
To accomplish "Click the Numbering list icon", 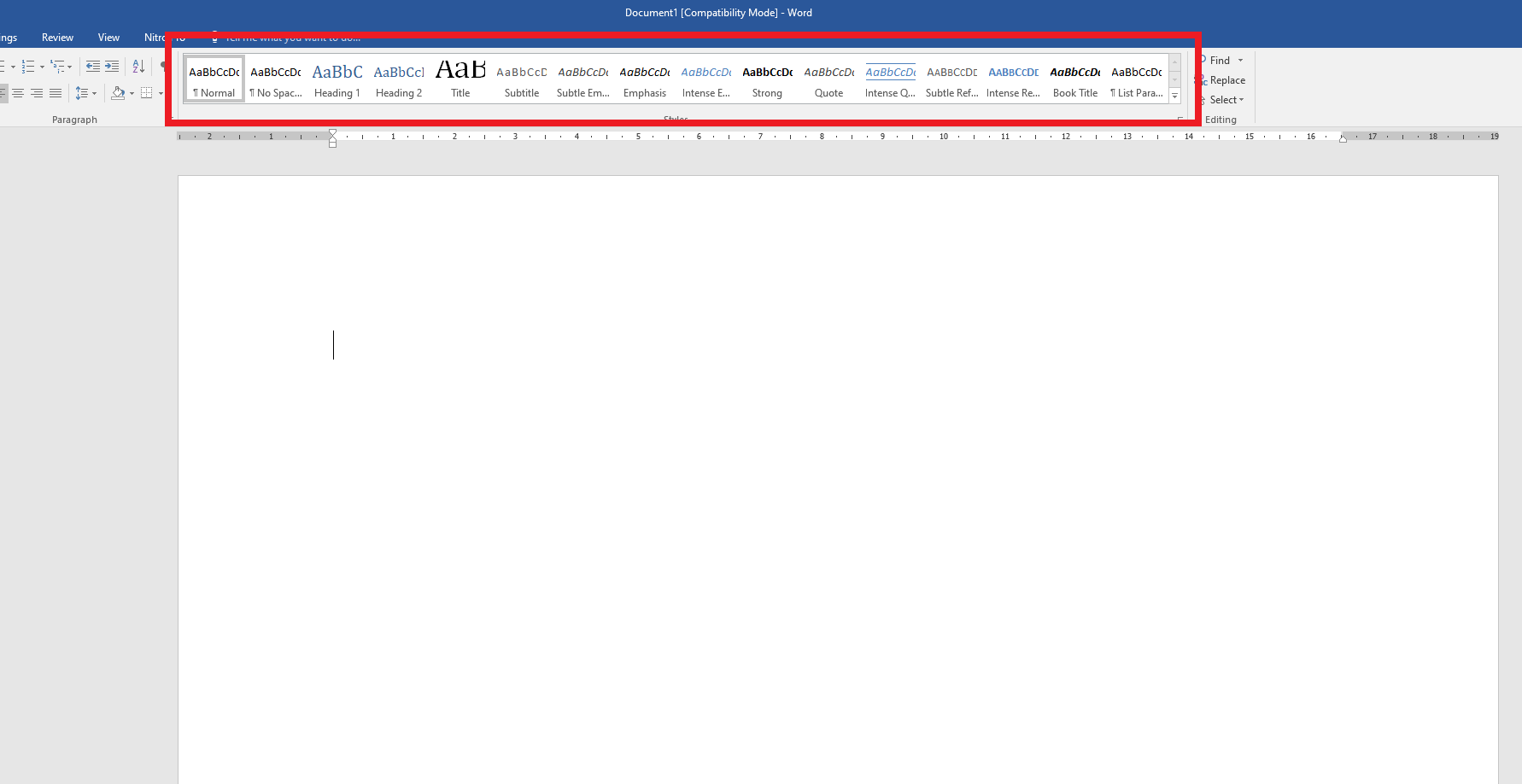I will pos(28,67).
